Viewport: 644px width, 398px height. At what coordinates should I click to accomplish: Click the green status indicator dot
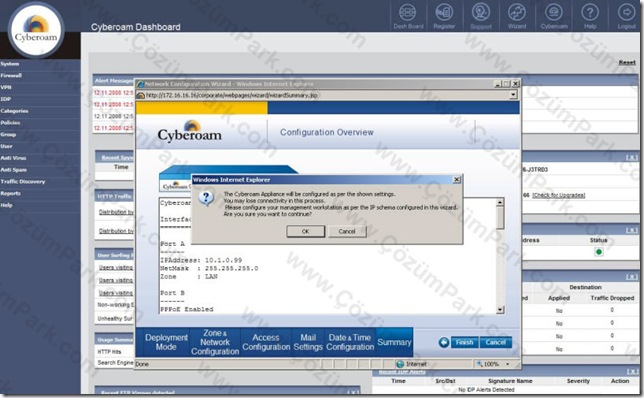point(598,252)
